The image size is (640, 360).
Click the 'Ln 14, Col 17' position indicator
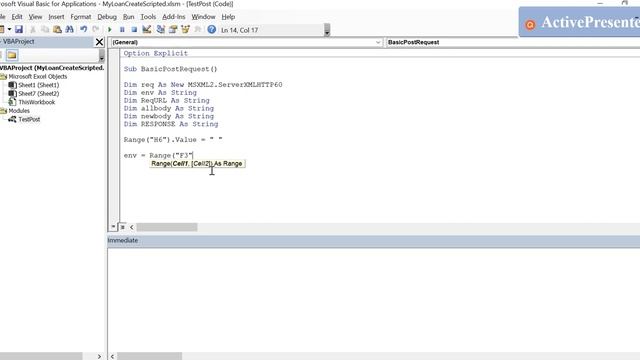pos(239,30)
